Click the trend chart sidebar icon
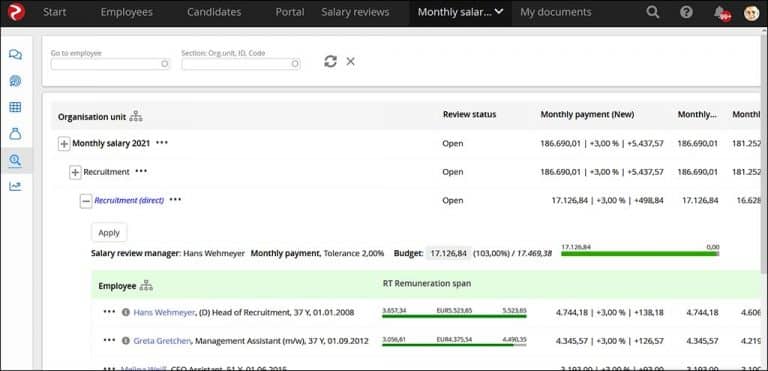 (15, 186)
